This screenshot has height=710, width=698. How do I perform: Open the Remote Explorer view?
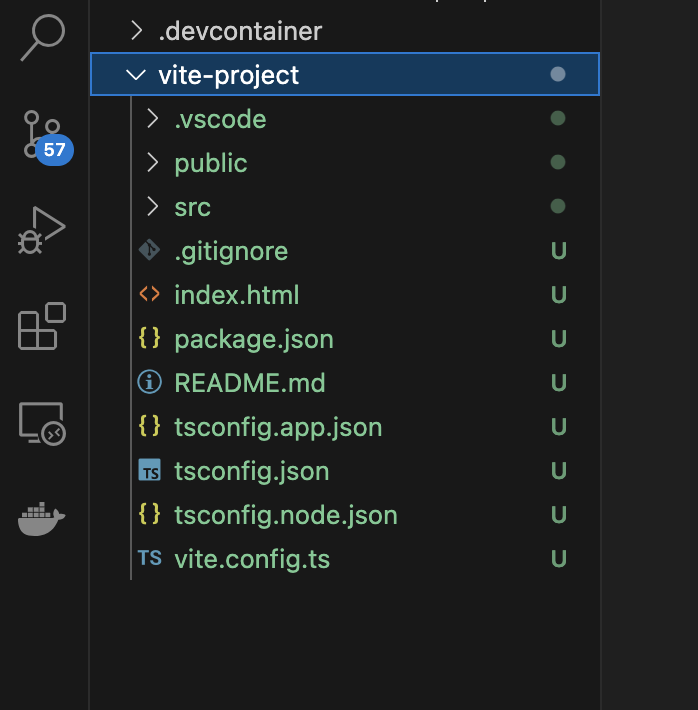pyautogui.click(x=43, y=424)
